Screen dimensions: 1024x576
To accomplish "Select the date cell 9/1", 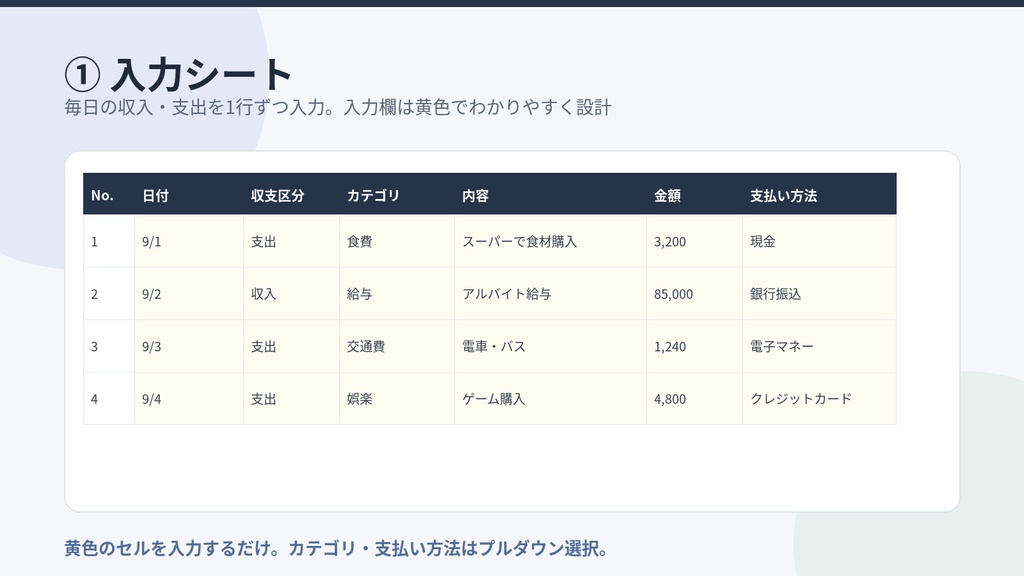I will pos(189,241).
